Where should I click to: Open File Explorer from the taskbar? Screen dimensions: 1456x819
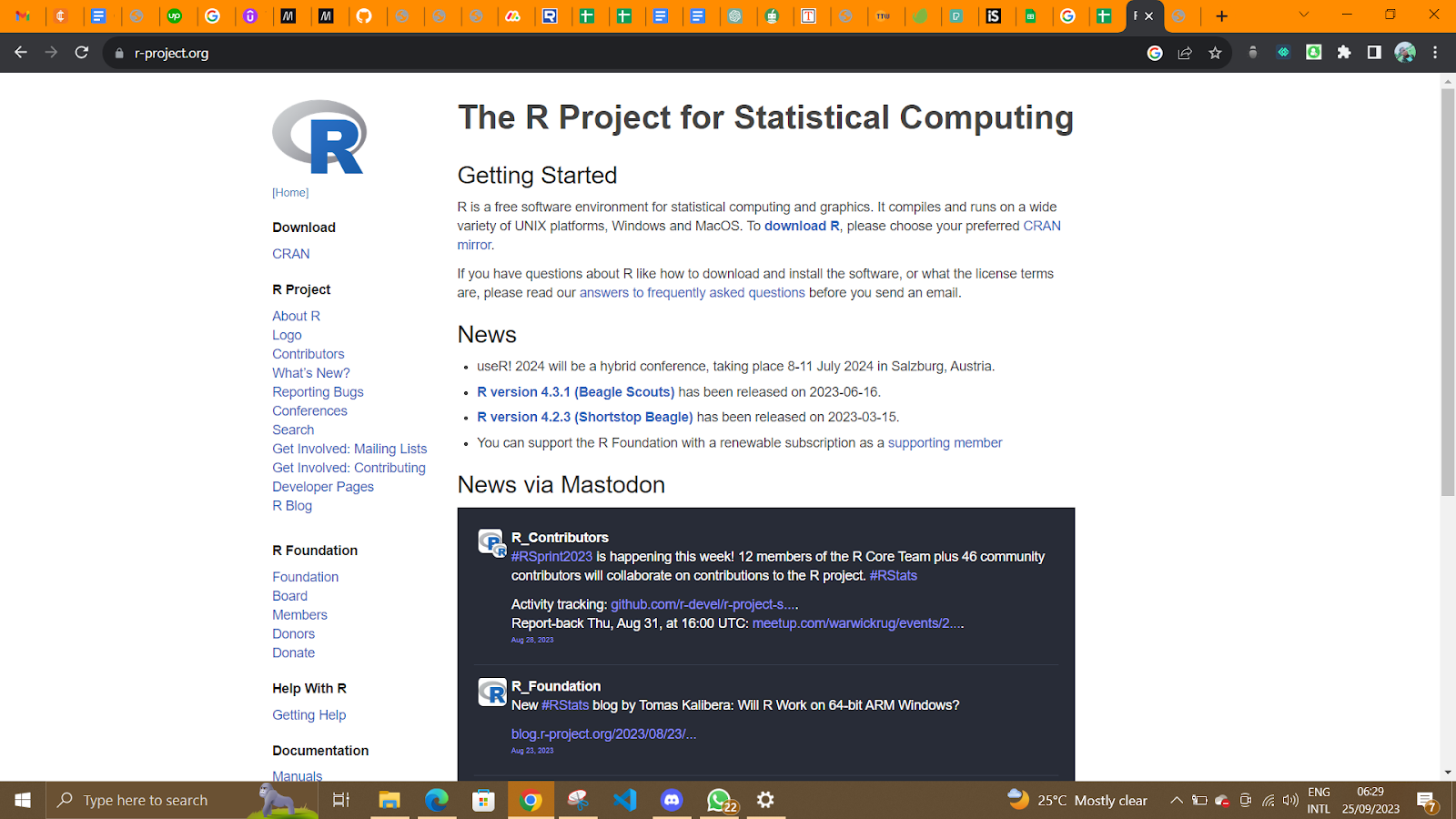coord(389,800)
